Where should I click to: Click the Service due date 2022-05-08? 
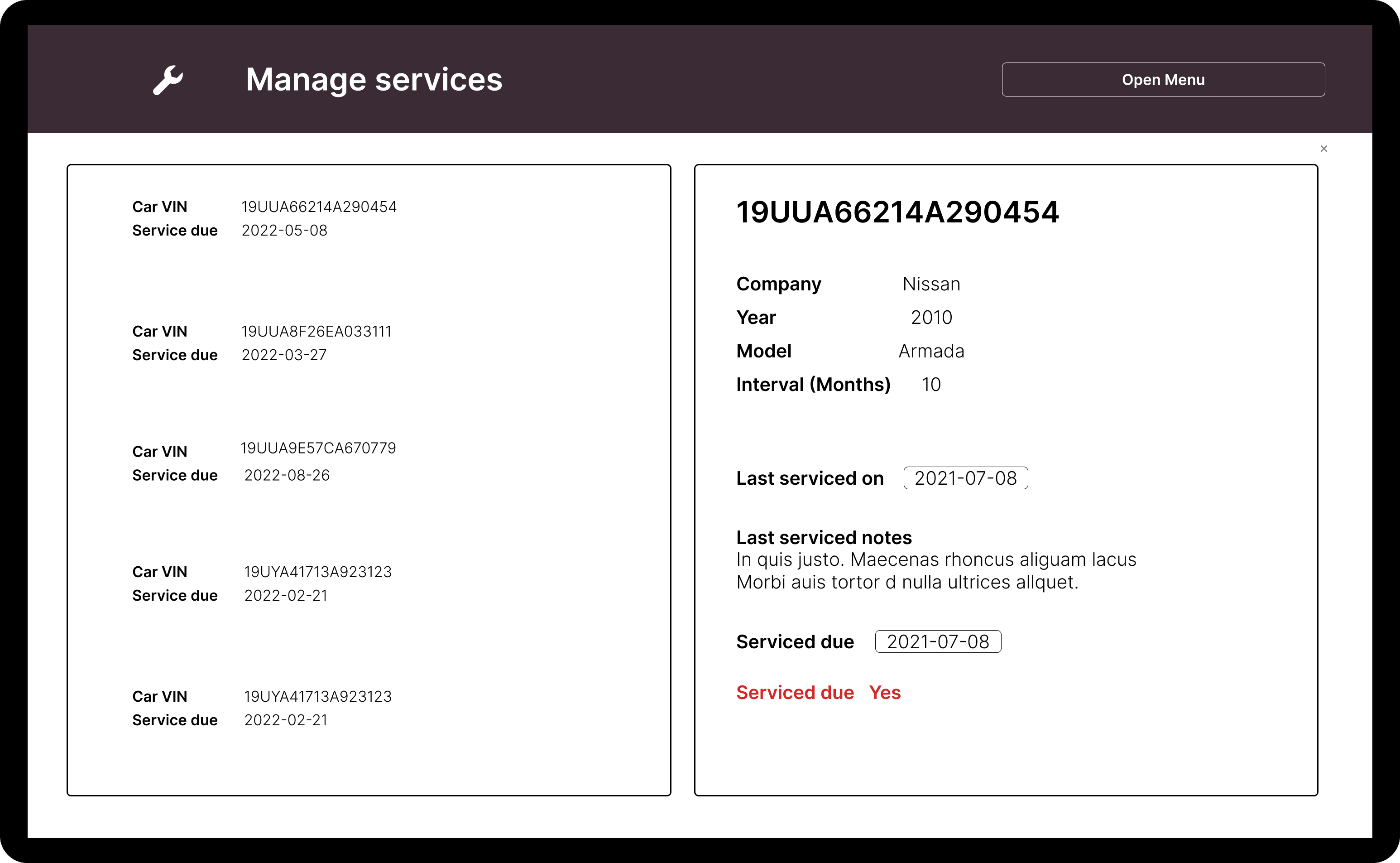click(x=285, y=230)
